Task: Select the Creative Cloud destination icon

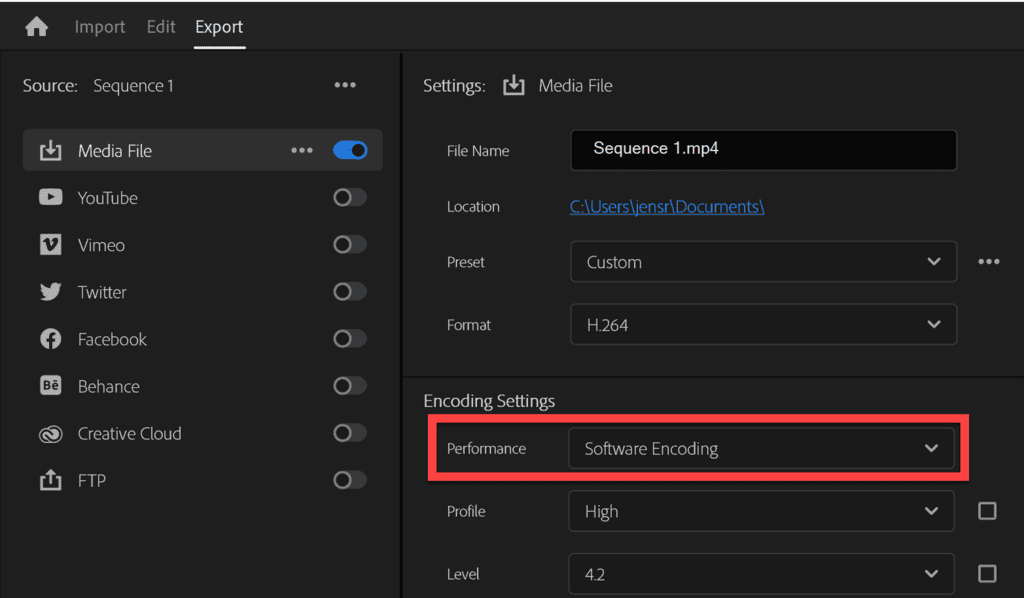Action: click(50, 433)
